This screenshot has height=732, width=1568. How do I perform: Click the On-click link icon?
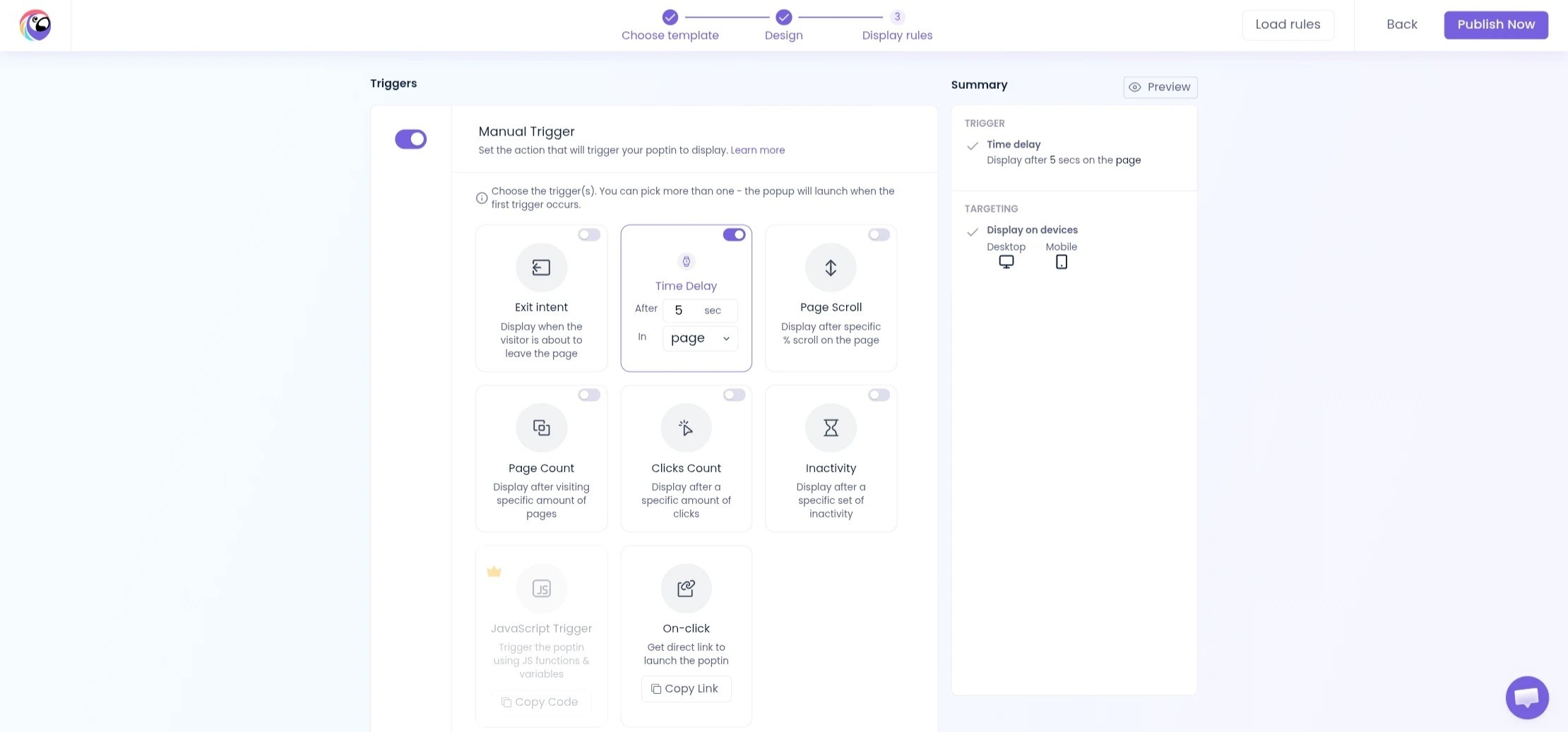click(x=686, y=588)
